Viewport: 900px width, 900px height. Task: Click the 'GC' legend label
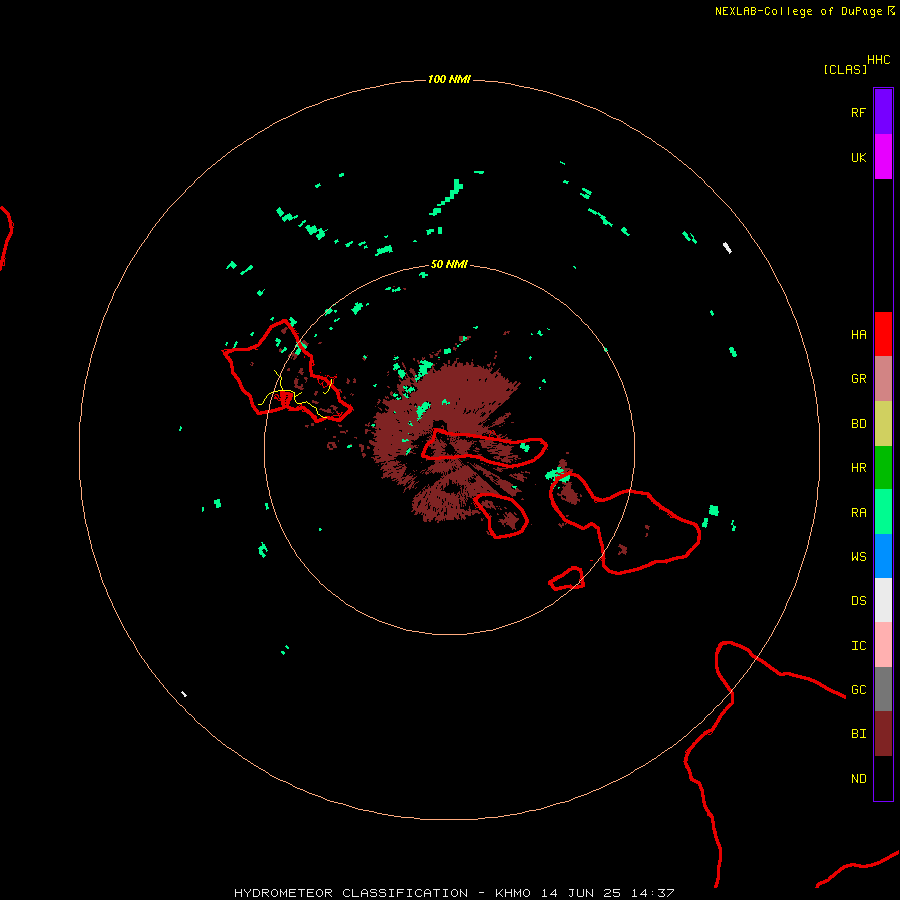point(858,690)
